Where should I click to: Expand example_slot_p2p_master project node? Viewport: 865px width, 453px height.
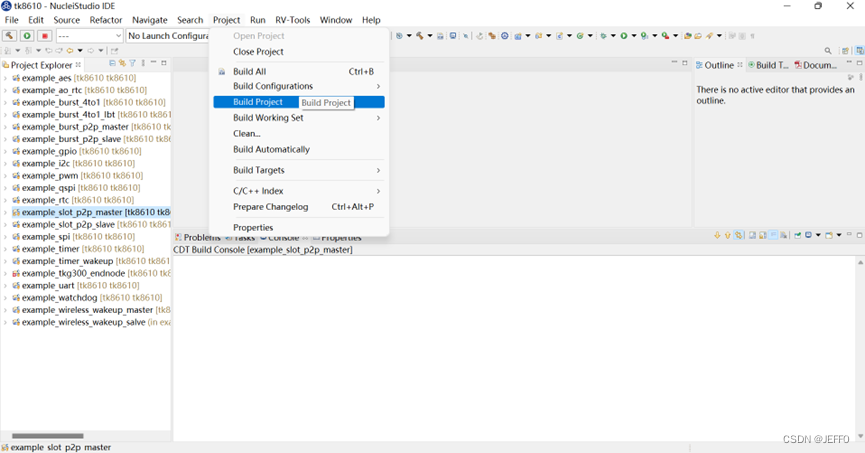pyautogui.click(x=6, y=212)
